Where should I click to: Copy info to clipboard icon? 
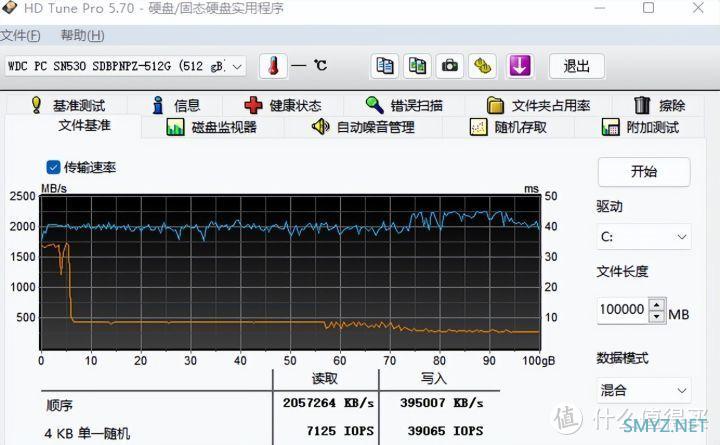pyautogui.click(x=384, y=66)
